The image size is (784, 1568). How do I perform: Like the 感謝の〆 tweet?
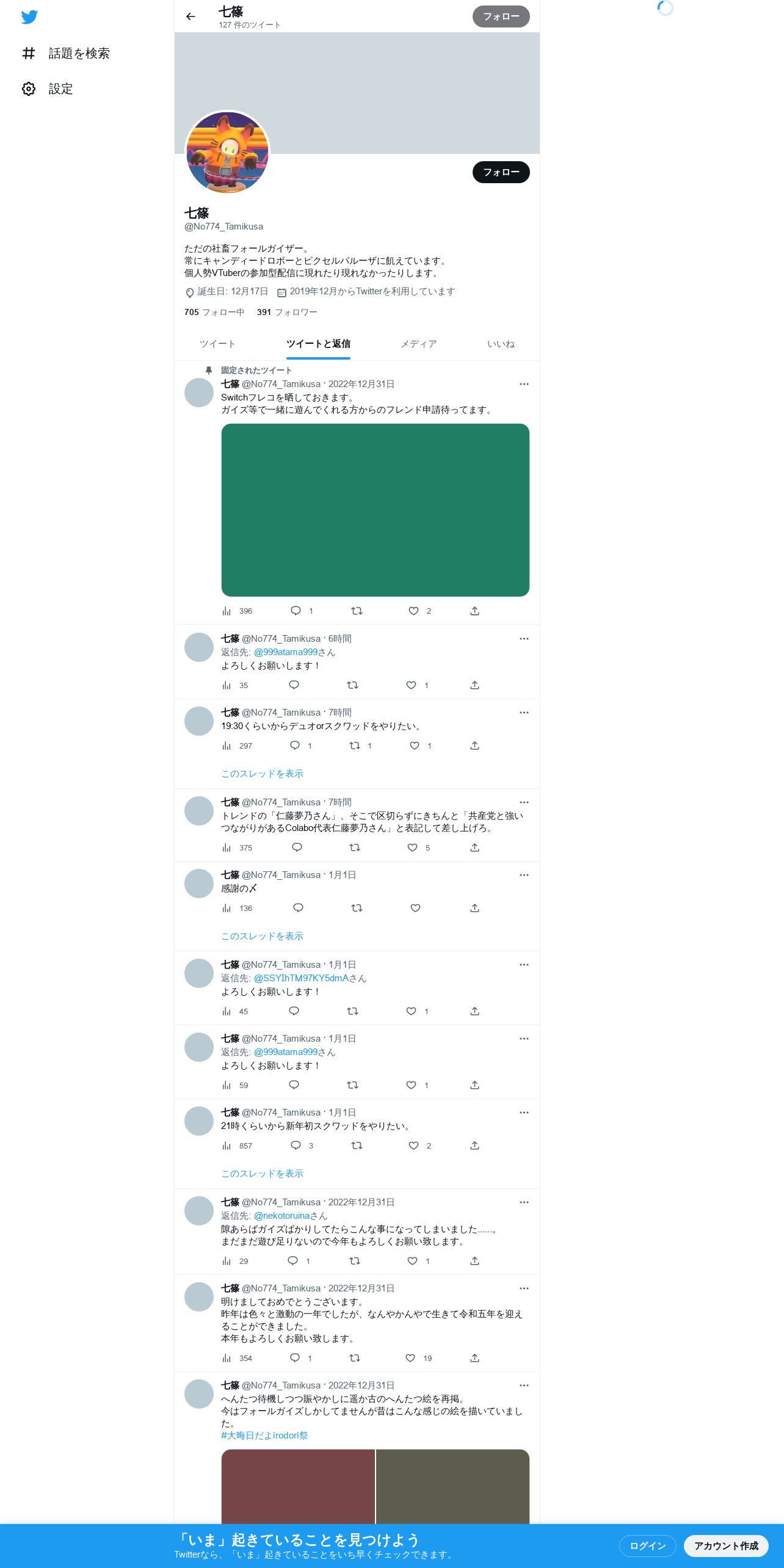click(x=415, y=908)
